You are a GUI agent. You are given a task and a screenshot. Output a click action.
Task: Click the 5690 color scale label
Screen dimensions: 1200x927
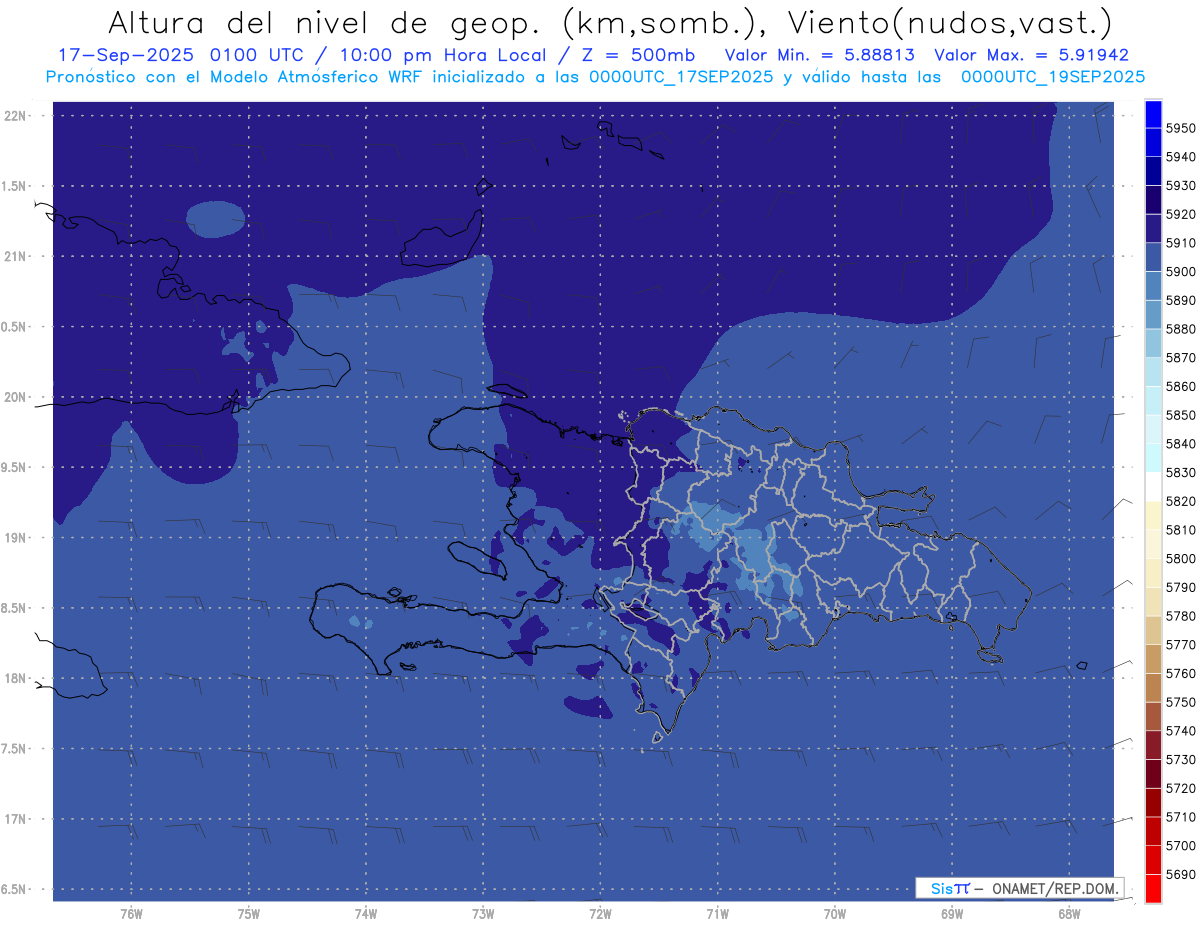pos(1180,874)
